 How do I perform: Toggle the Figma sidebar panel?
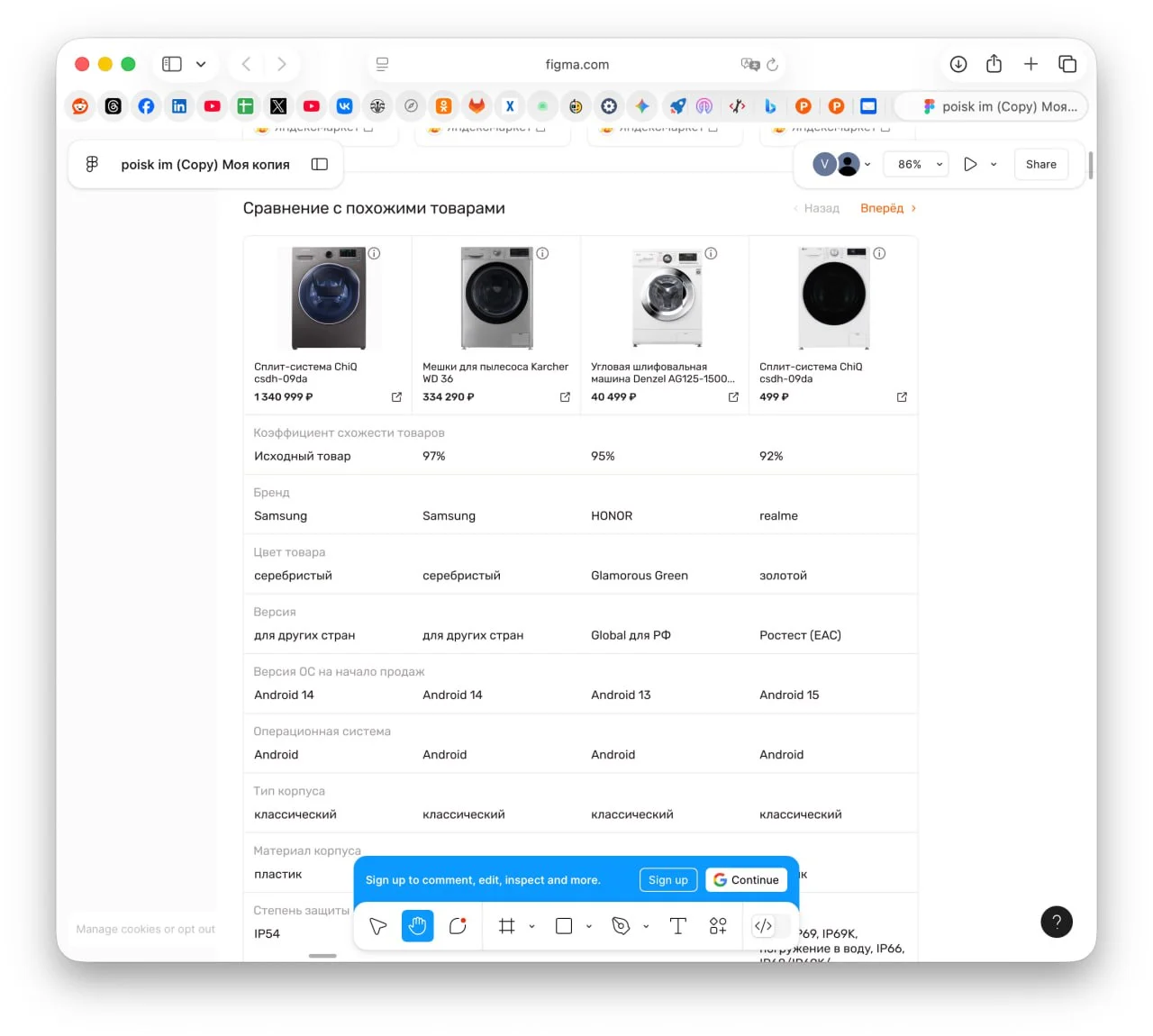click(320, 164)
